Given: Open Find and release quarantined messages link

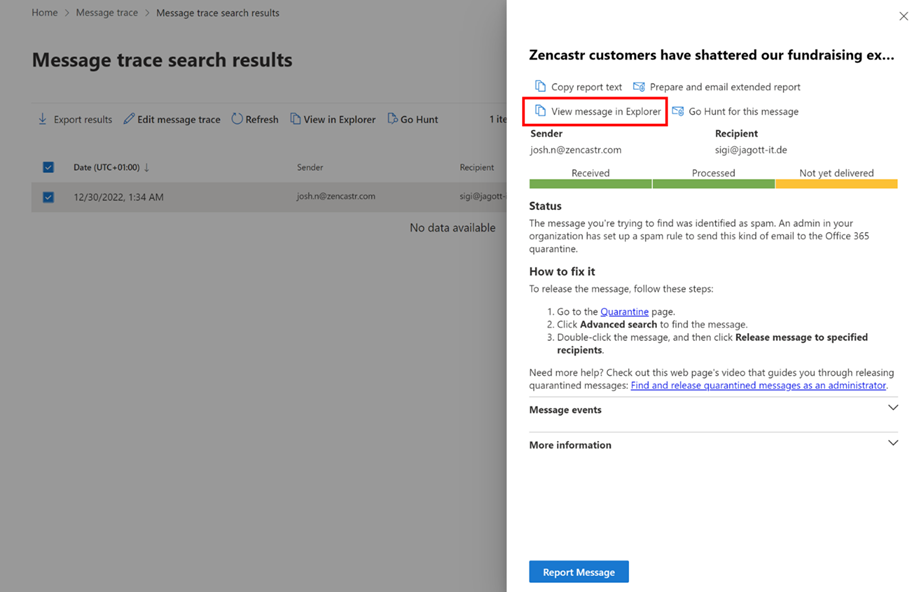Looking at the screenshot, I should coord(758,385).
